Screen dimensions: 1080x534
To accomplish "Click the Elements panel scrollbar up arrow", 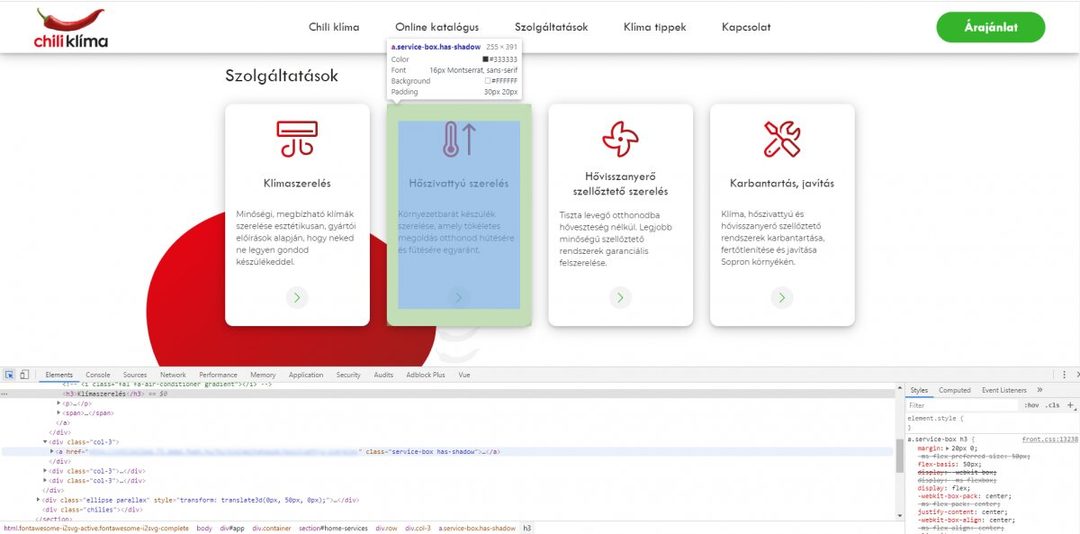I will point(900,389).
